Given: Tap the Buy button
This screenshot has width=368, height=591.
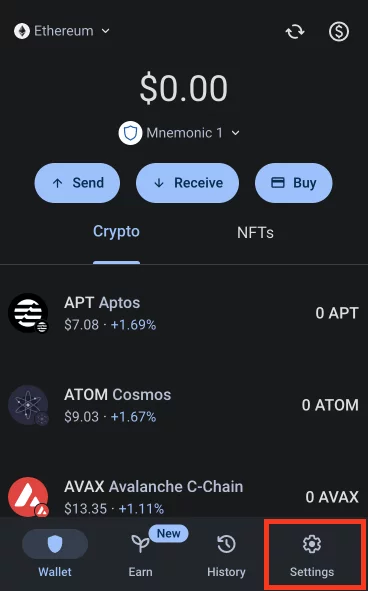Looking at the screenshot, I should 294,183.
